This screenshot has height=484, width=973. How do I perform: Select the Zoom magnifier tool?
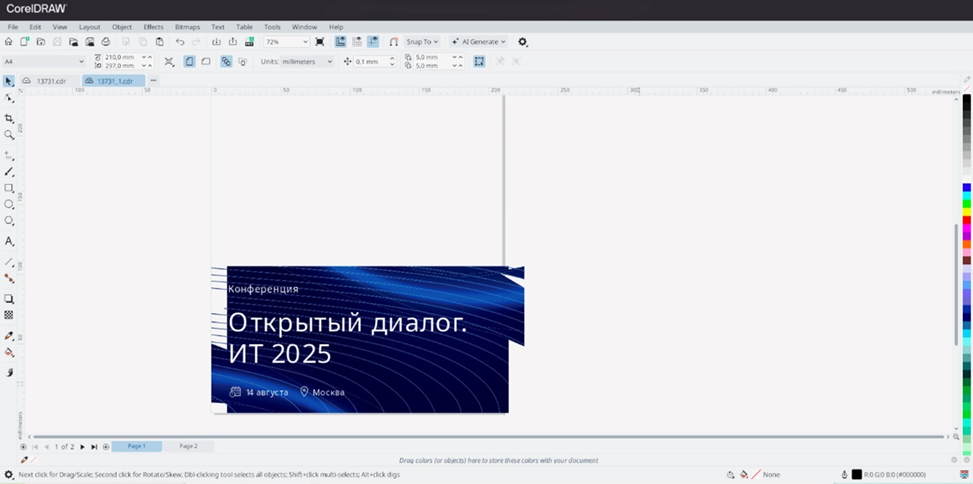[x=9, y=135]
